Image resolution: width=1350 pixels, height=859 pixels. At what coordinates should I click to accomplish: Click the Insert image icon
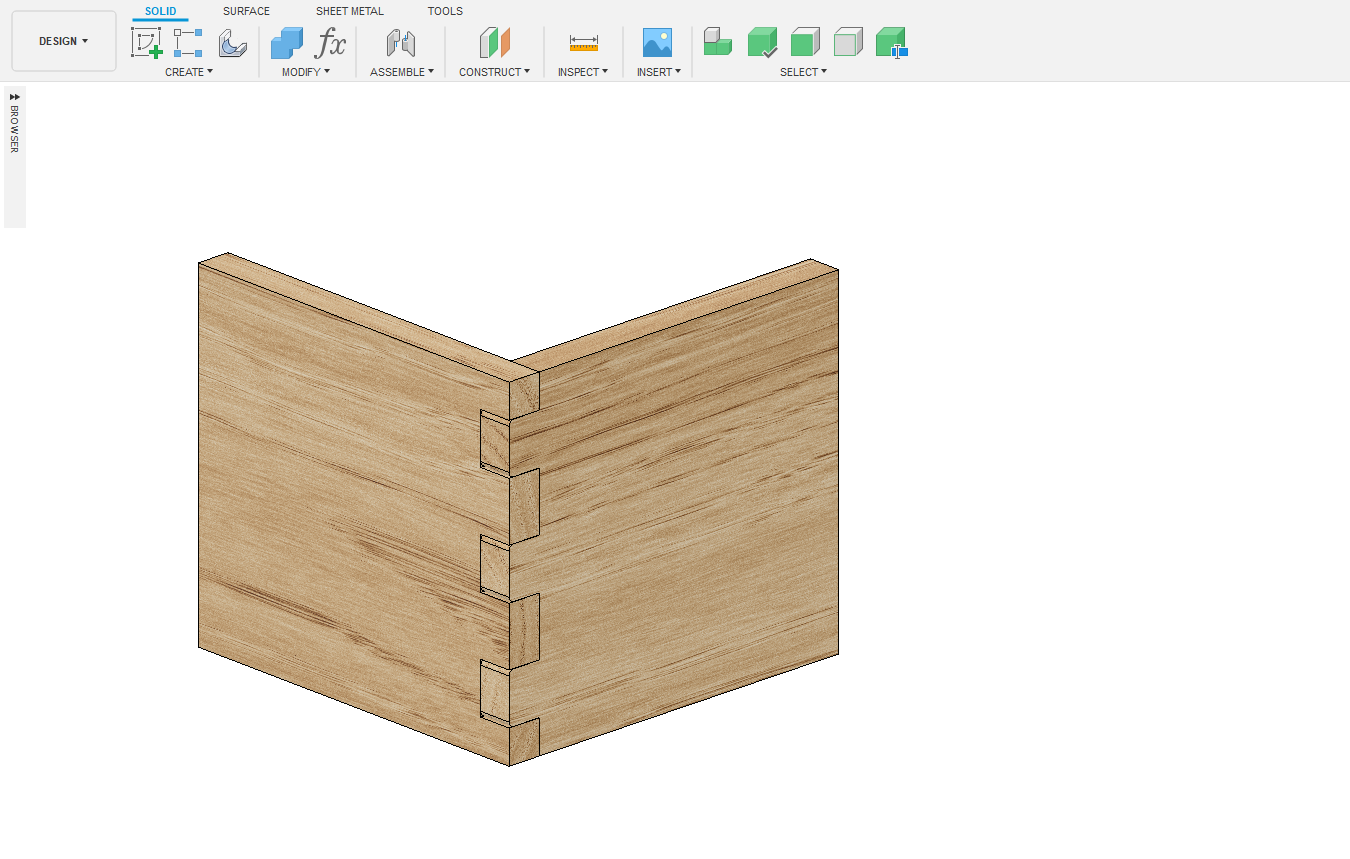click(x=657, y=43)
